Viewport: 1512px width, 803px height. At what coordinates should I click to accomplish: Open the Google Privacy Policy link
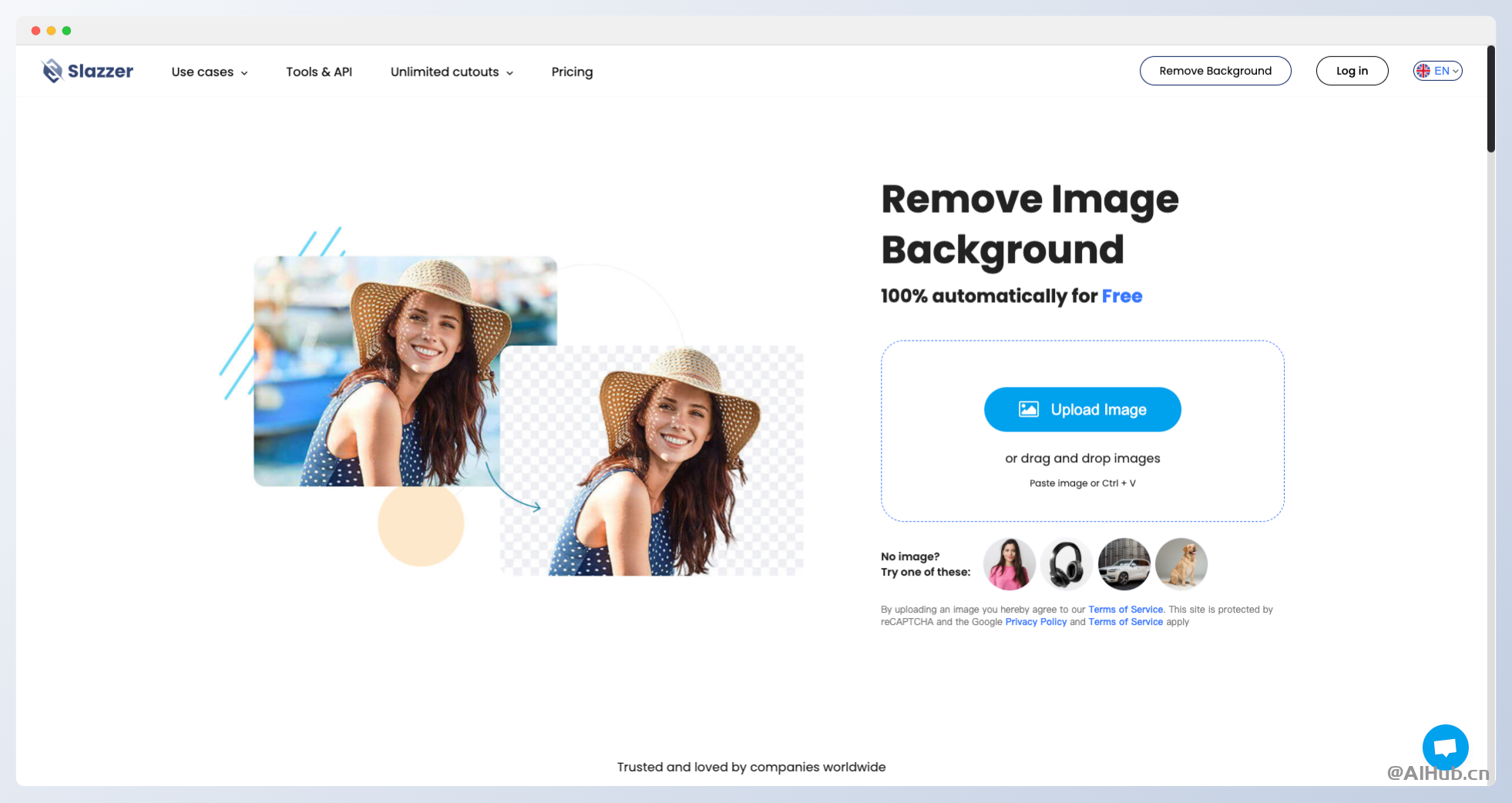1036,622
